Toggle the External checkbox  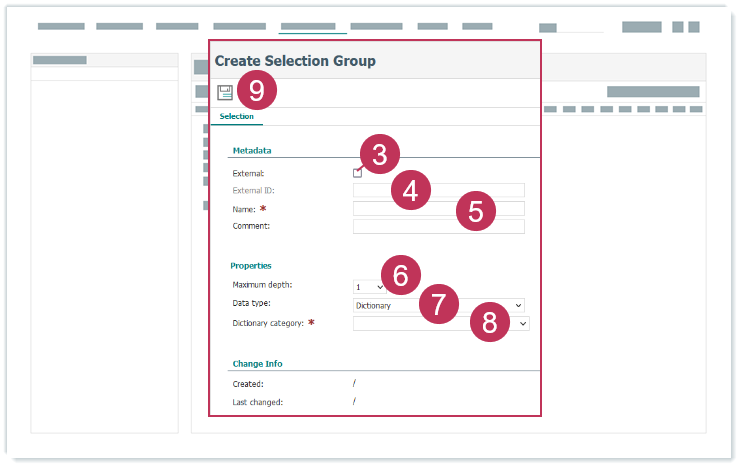(x=357, y=173)
